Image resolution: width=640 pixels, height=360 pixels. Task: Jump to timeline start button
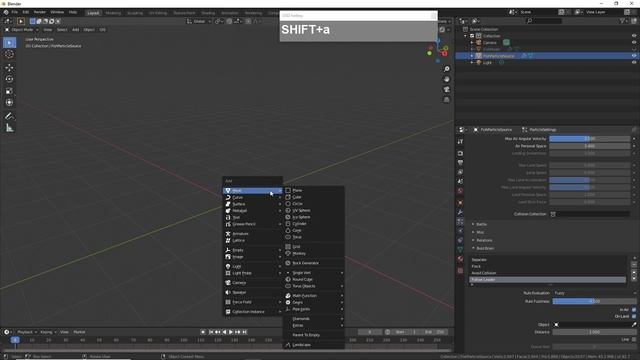211,332
